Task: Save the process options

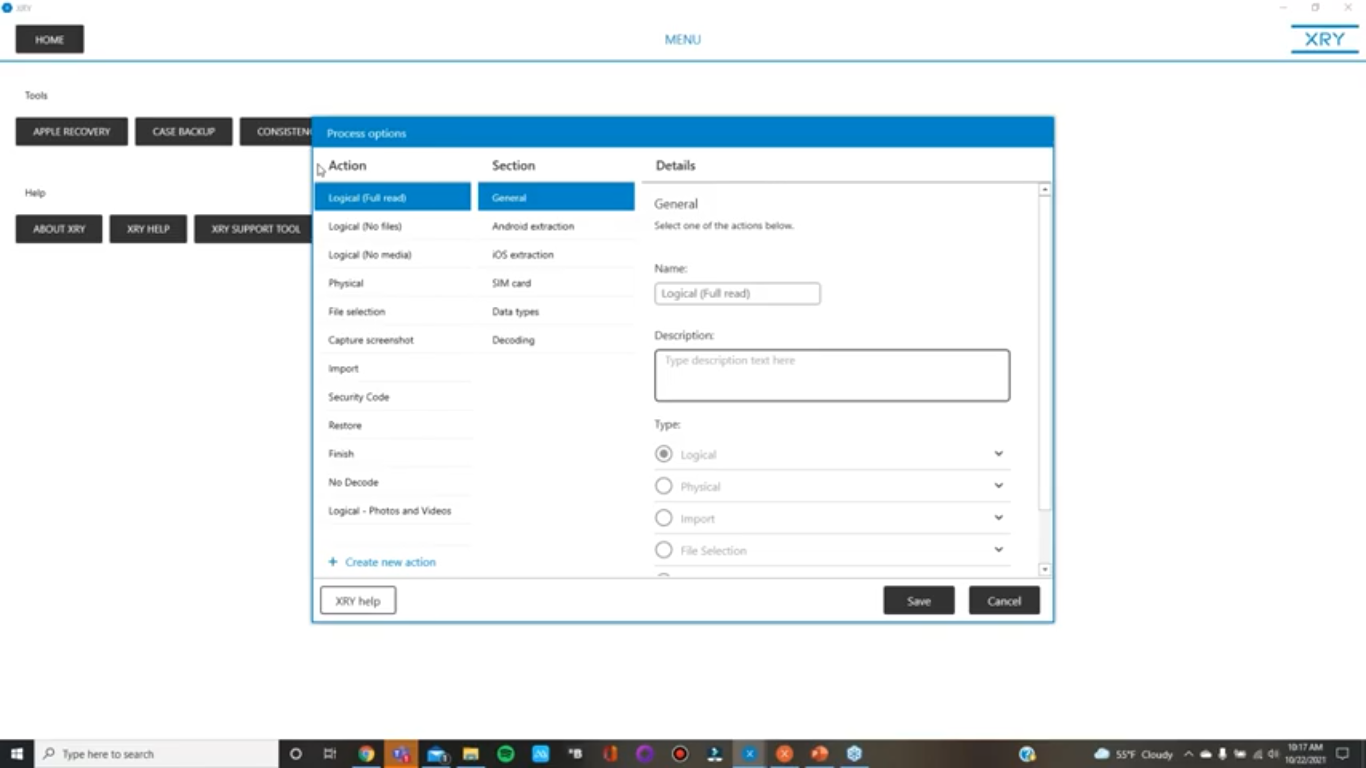Action: point(918,600)
